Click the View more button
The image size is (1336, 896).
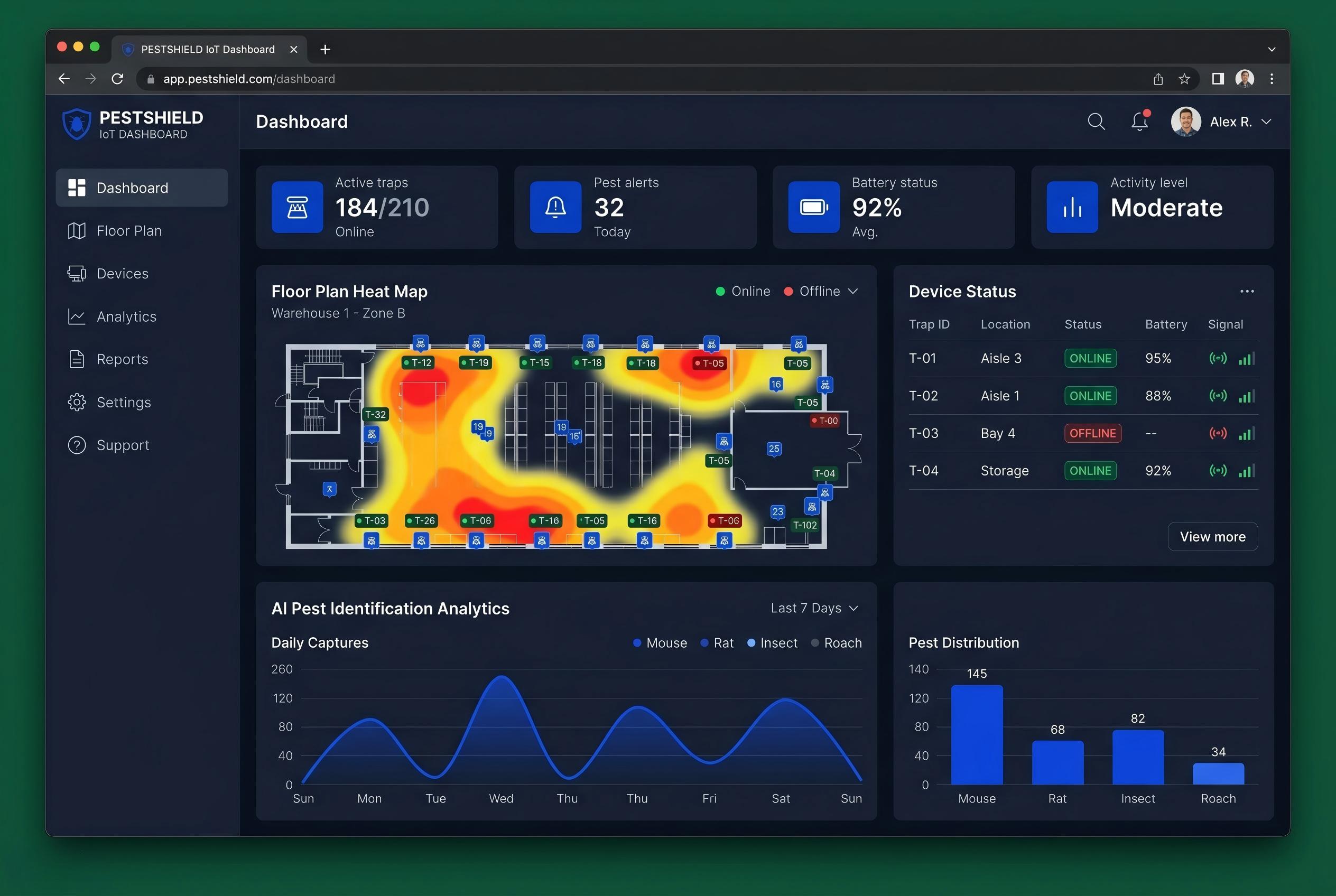click(1212, 537)
